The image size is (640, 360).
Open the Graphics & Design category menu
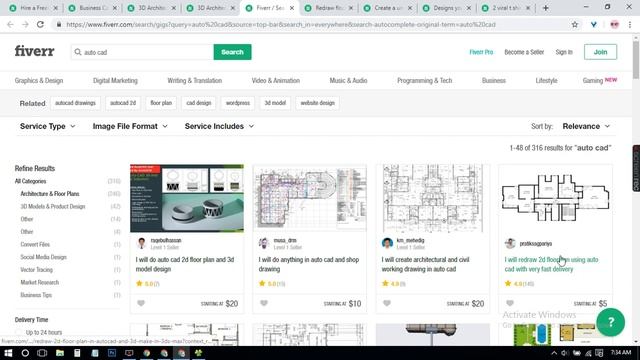39,80
